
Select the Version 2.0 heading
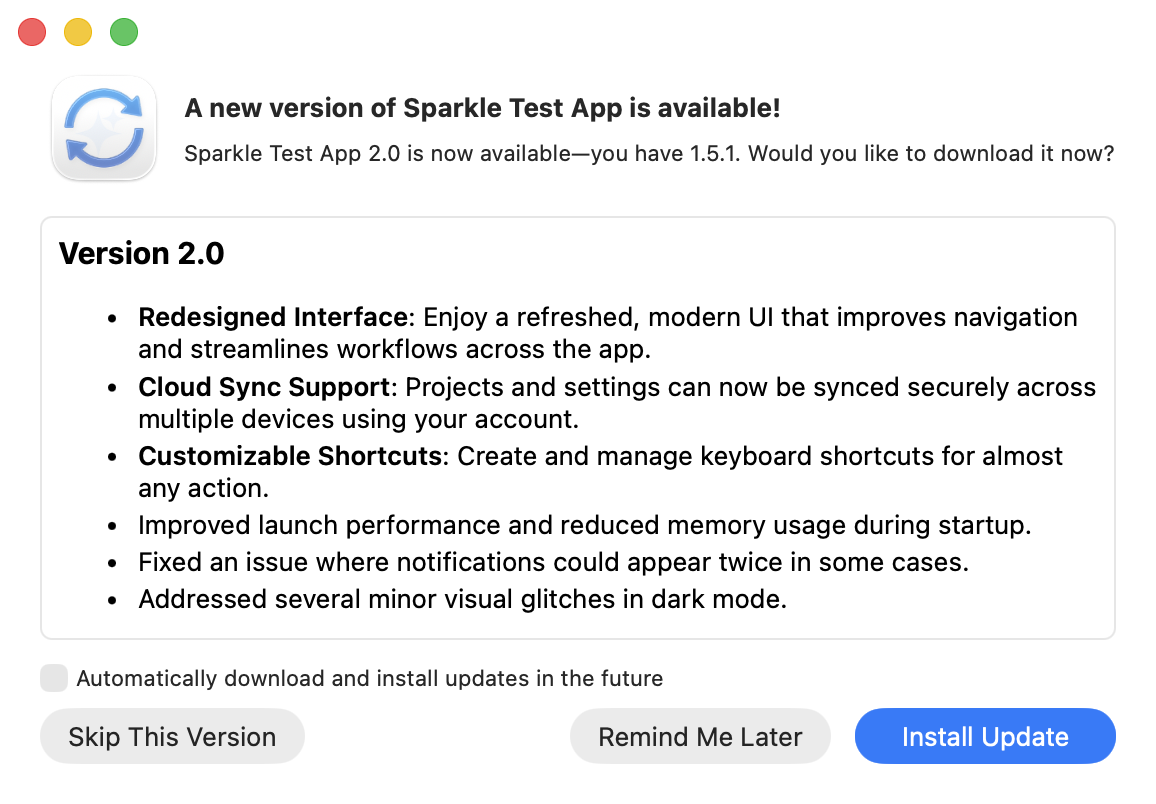[x=140, y=253]
